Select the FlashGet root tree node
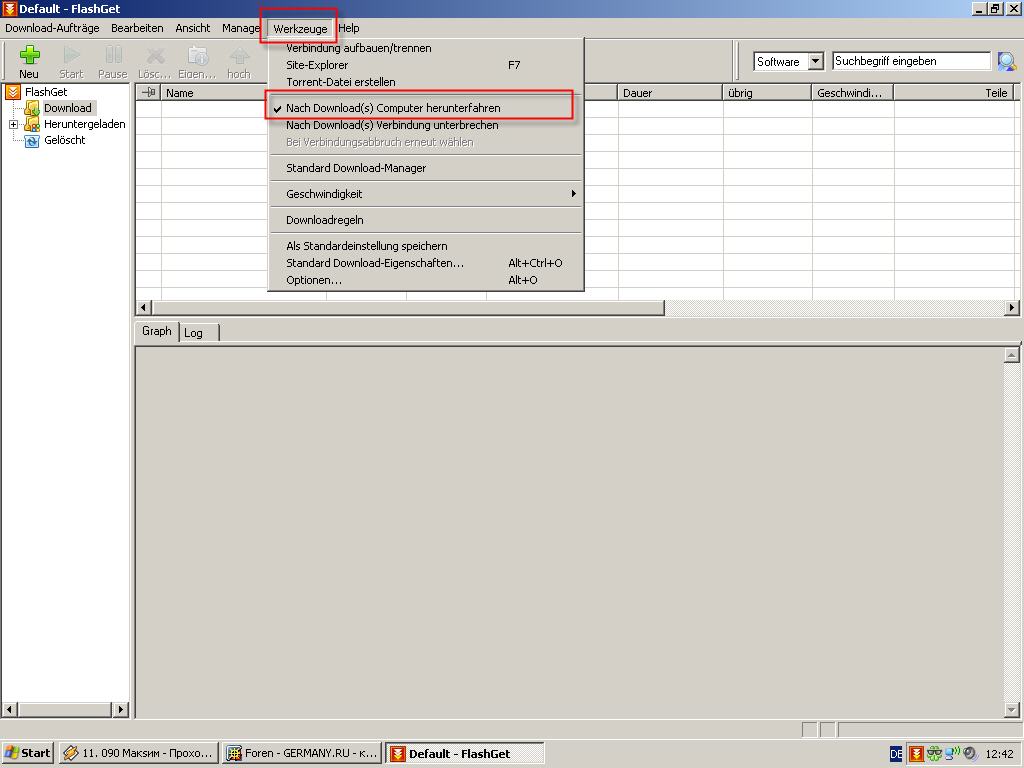Viewport: 1024px width, 768px height. click(x=46, y=92)
